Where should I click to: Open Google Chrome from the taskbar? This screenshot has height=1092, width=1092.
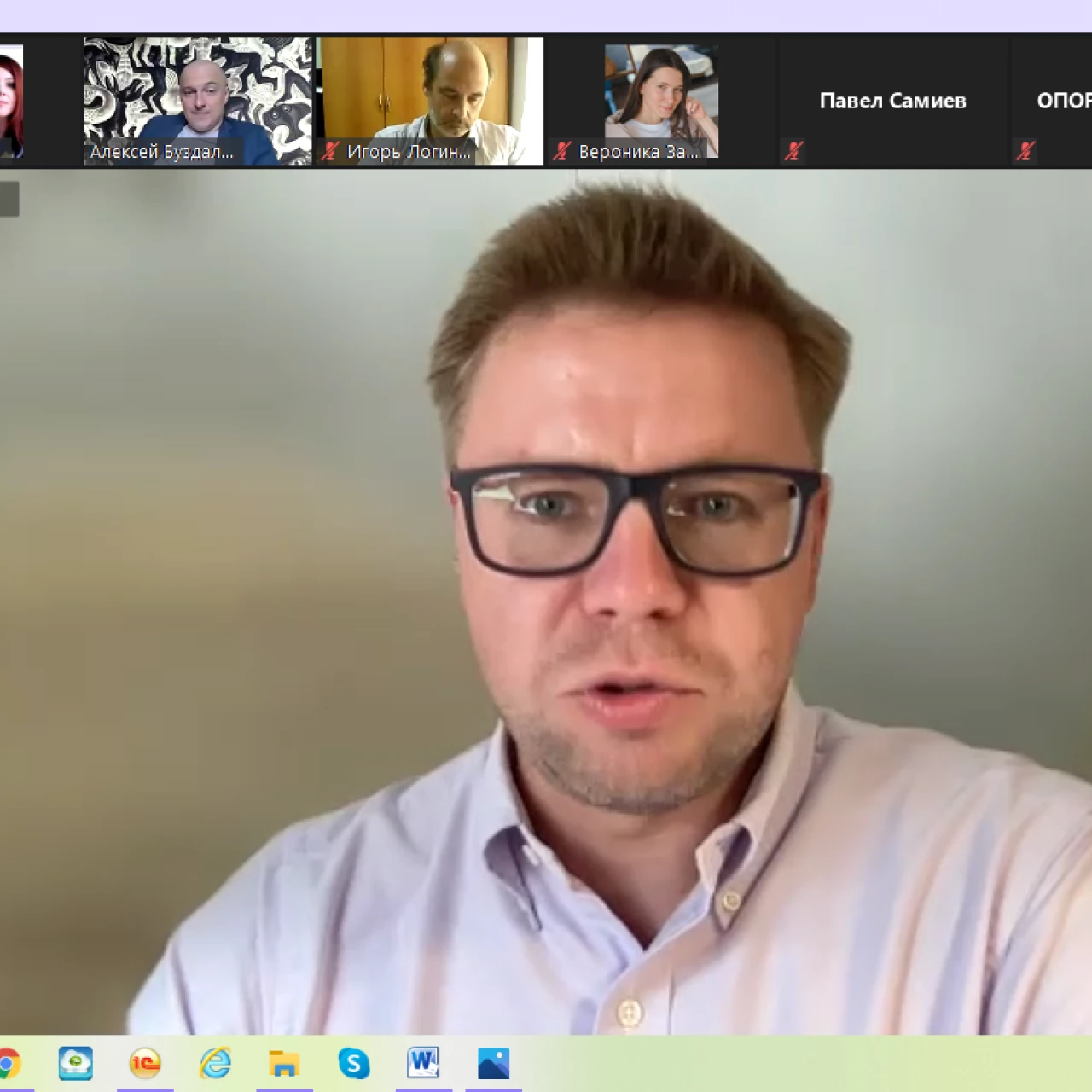9,1064
